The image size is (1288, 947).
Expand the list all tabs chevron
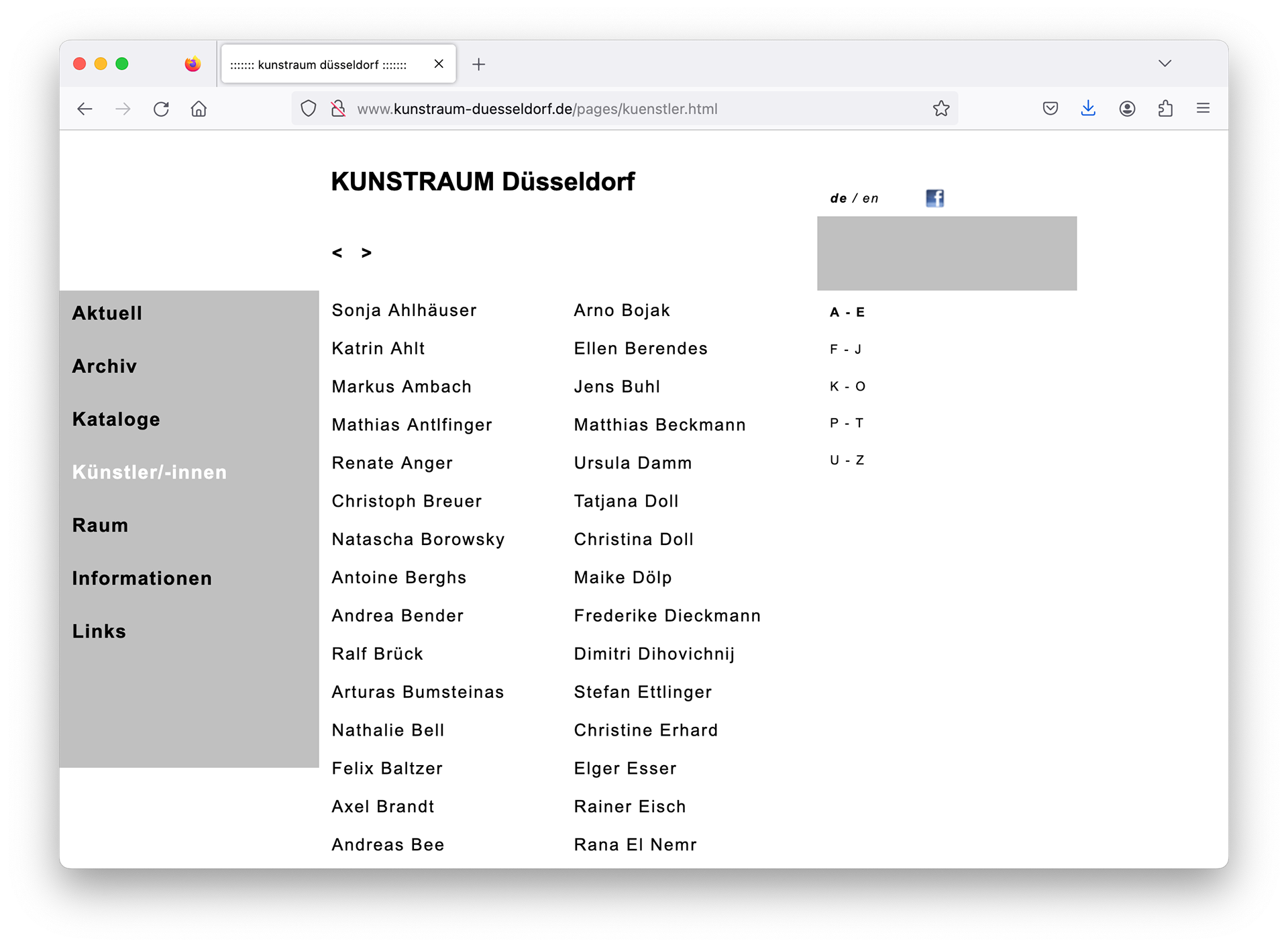(1165, 64)
